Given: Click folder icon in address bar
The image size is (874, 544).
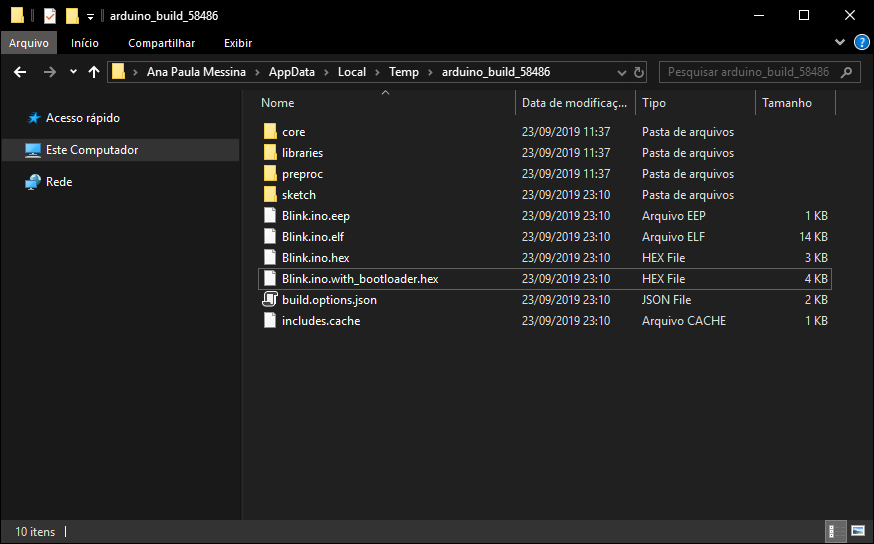Looking at the screenshot, I should tap(118, 72).
